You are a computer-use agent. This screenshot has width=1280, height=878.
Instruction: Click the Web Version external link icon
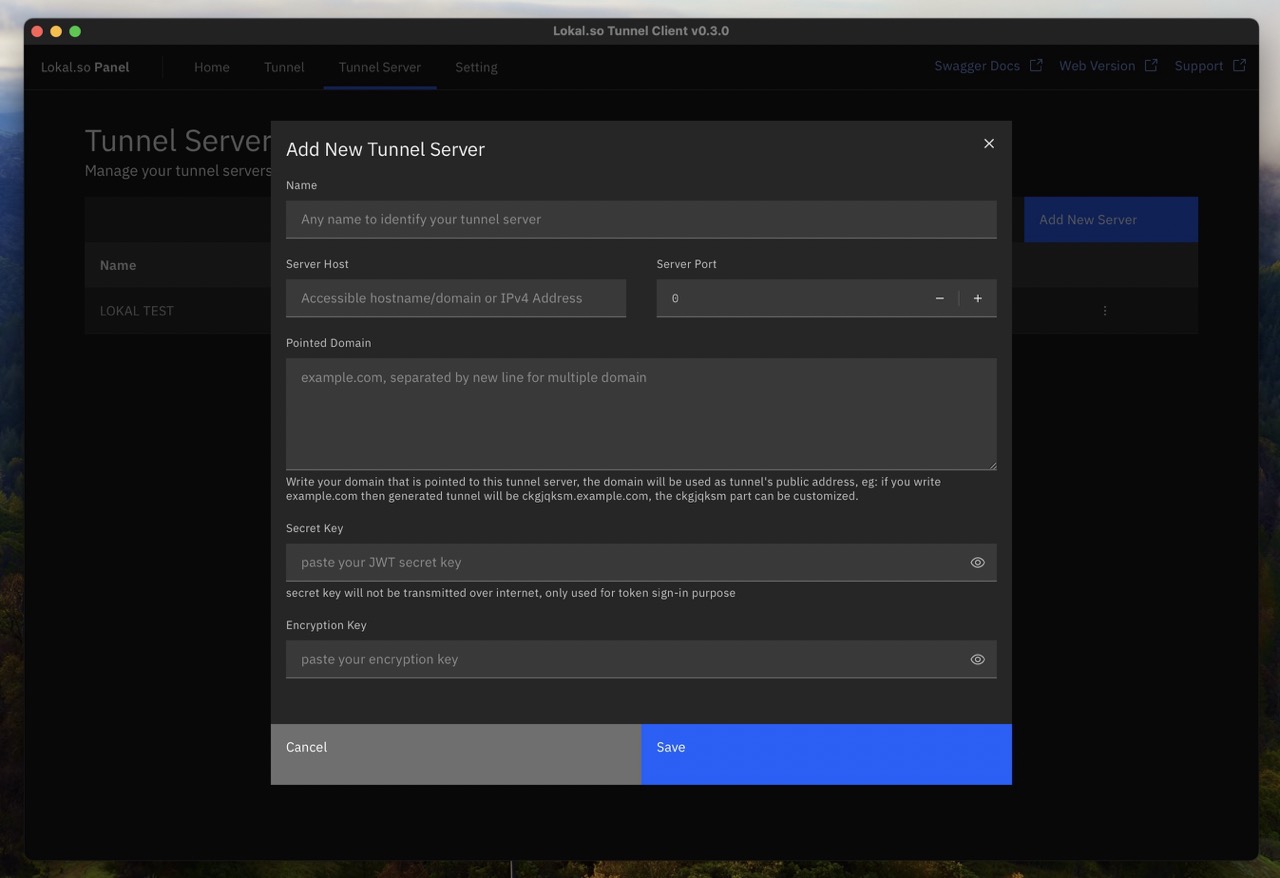(x=1150, y=65)
